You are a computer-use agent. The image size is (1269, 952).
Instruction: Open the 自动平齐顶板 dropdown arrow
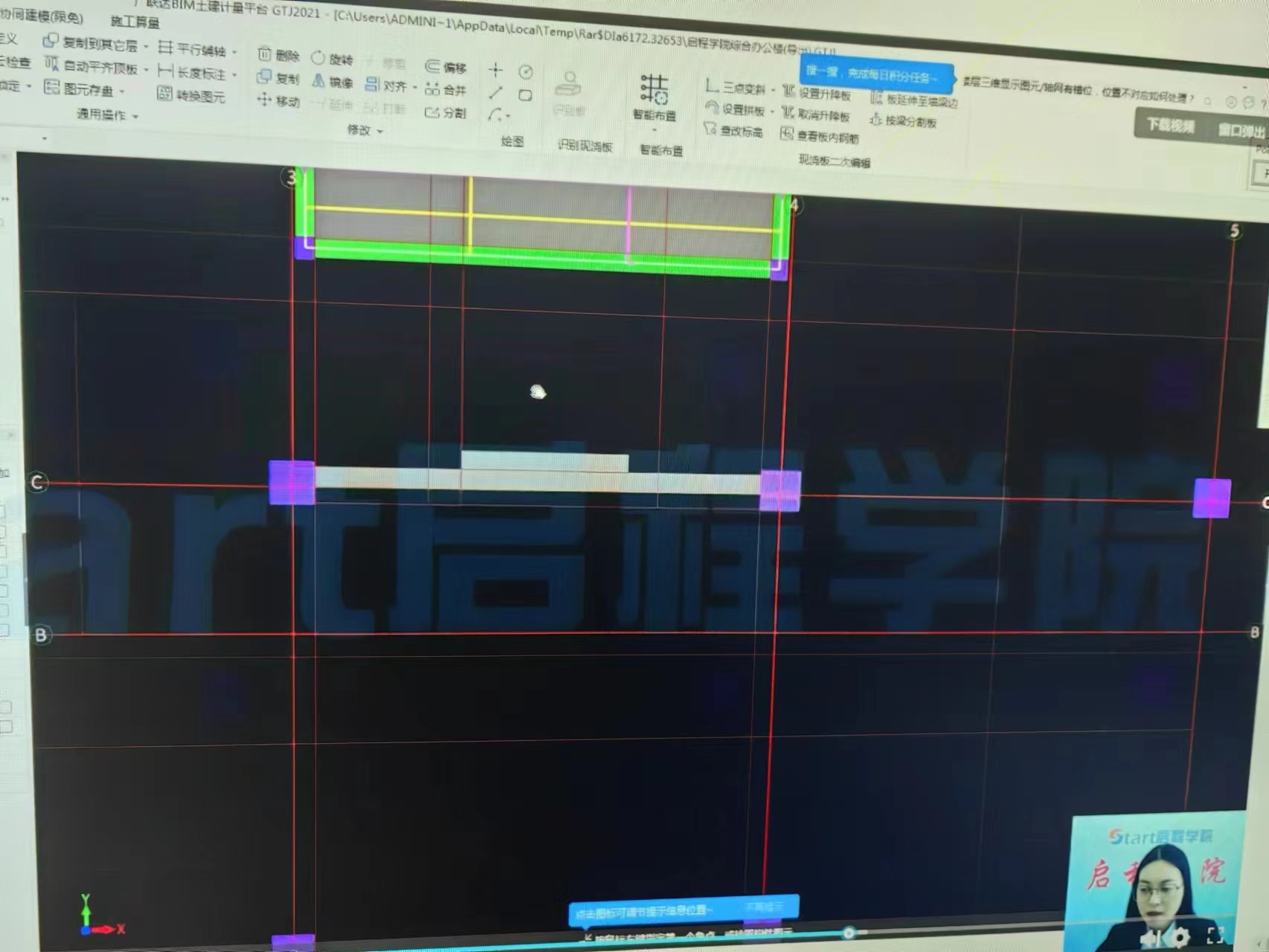pos(147,70)
